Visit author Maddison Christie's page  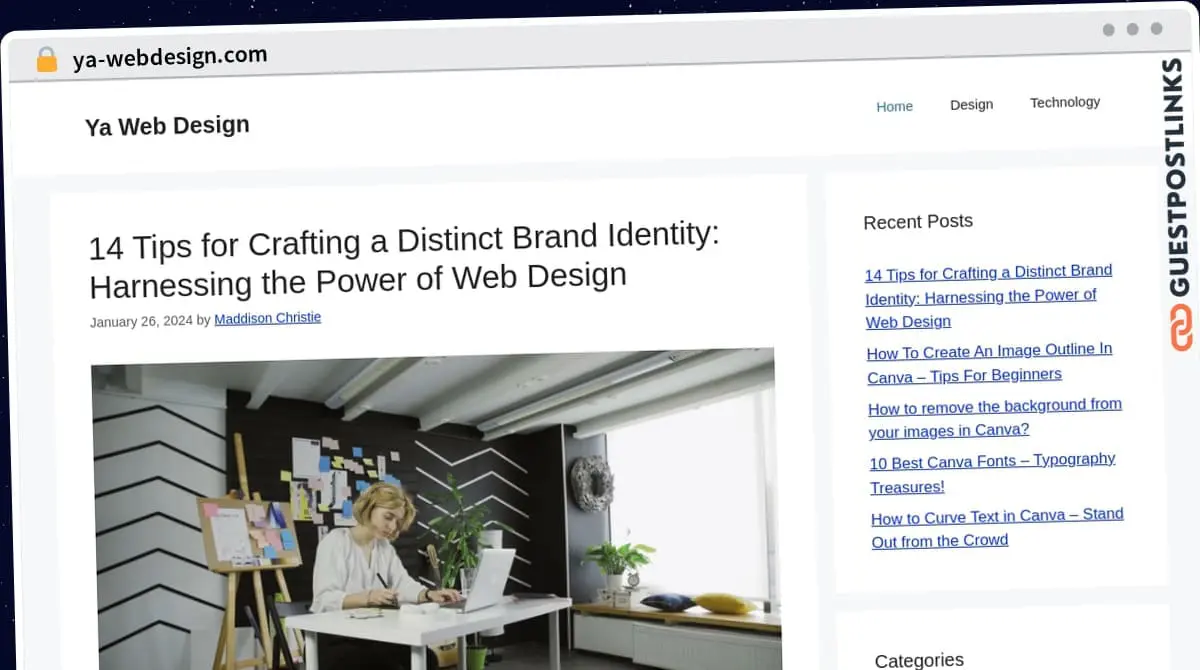(267, 319)
